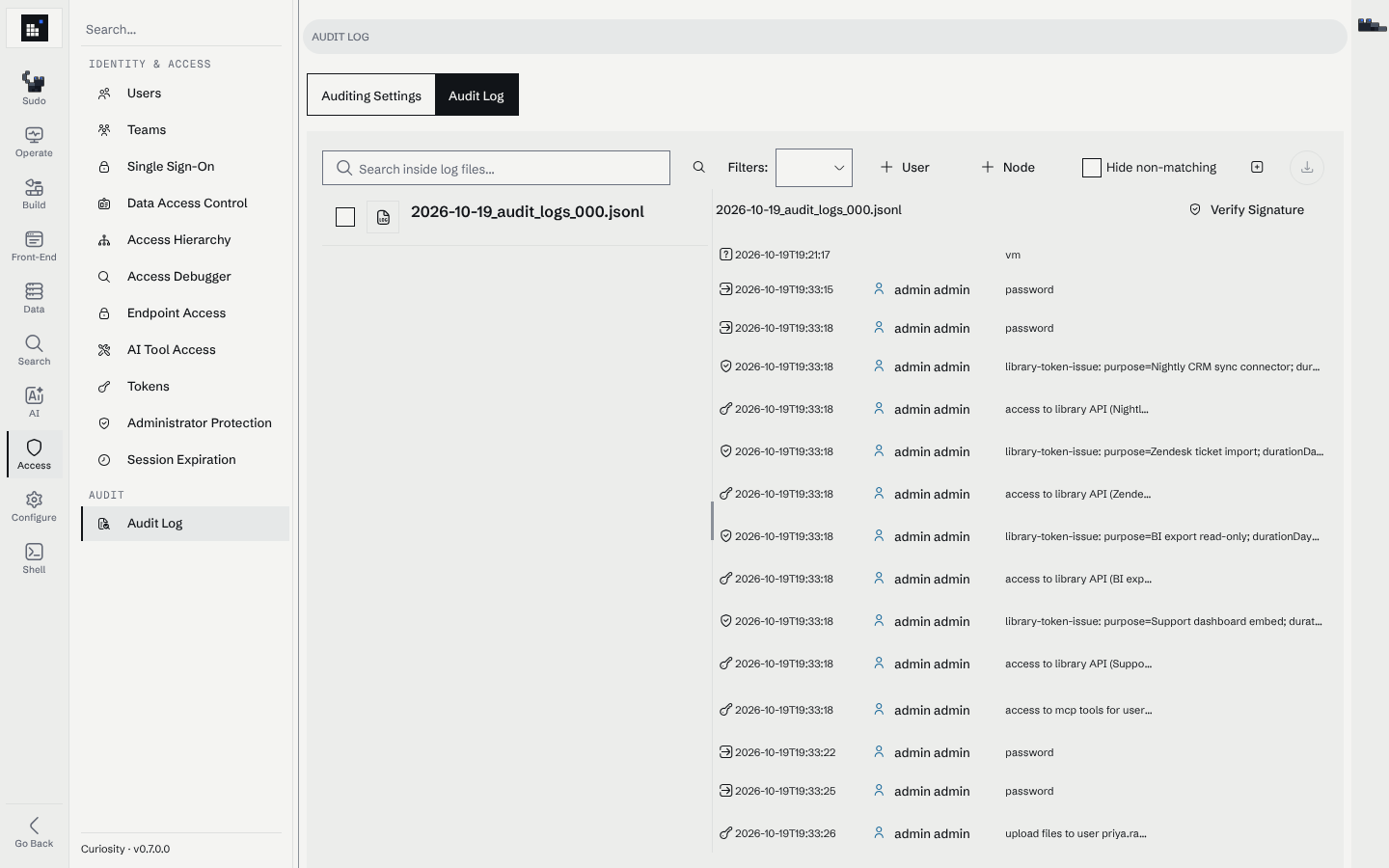The height and width of the screenshot is (868, 1389).
Task: Select the Zendesk ticket import token-issue entry
Action: (1022, 451)
